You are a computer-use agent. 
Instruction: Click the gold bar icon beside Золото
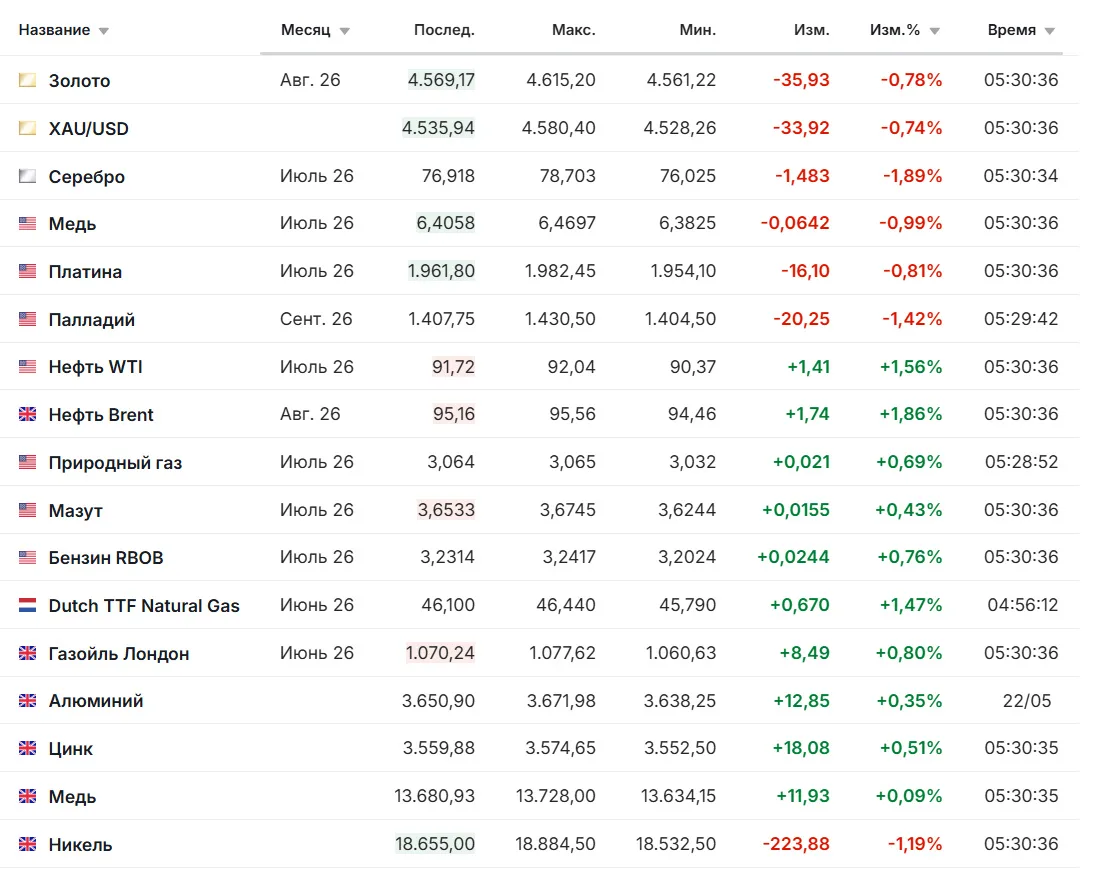(27, 80)
